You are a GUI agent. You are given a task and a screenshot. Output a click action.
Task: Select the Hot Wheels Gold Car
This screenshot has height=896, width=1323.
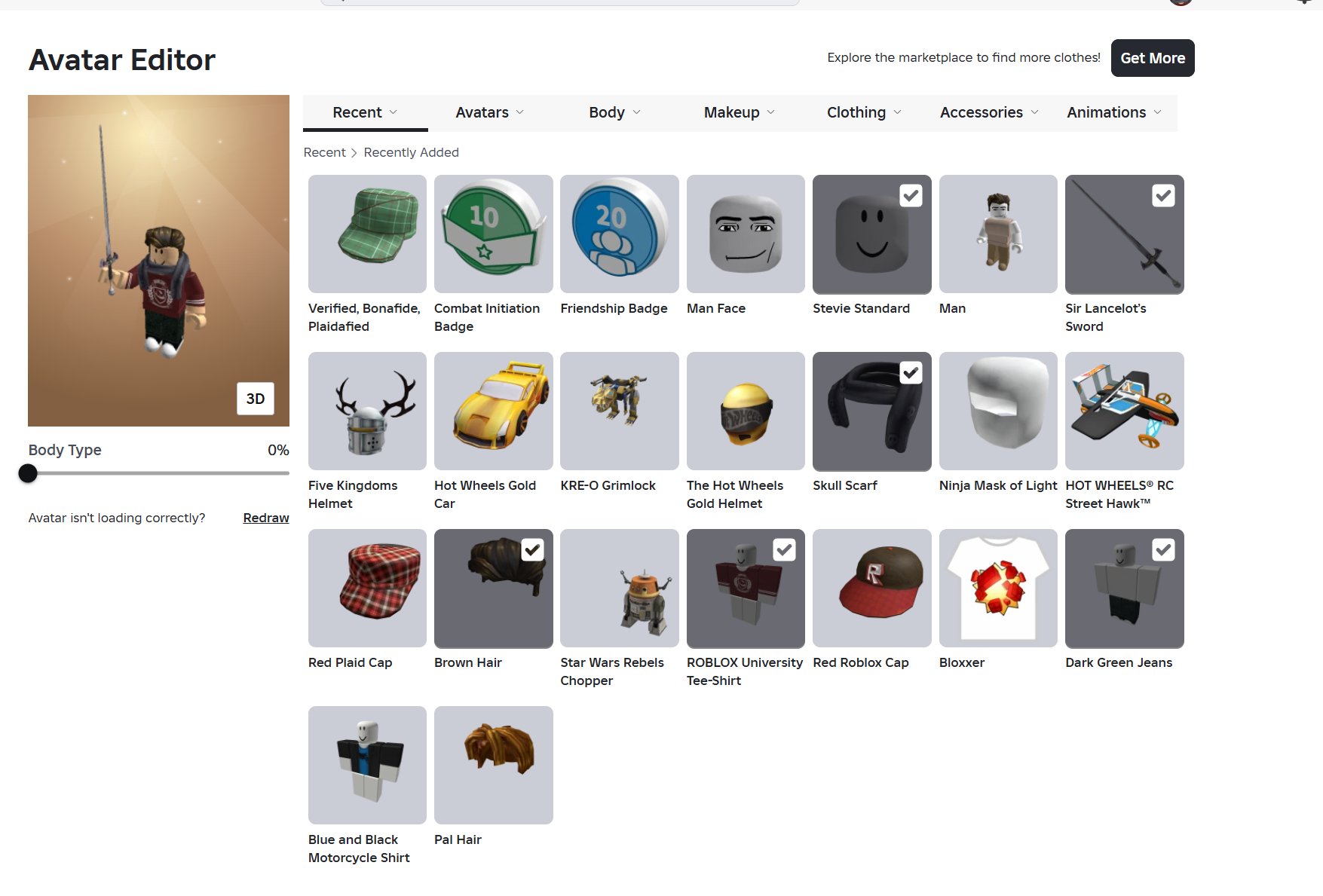[x=493, y=411]
